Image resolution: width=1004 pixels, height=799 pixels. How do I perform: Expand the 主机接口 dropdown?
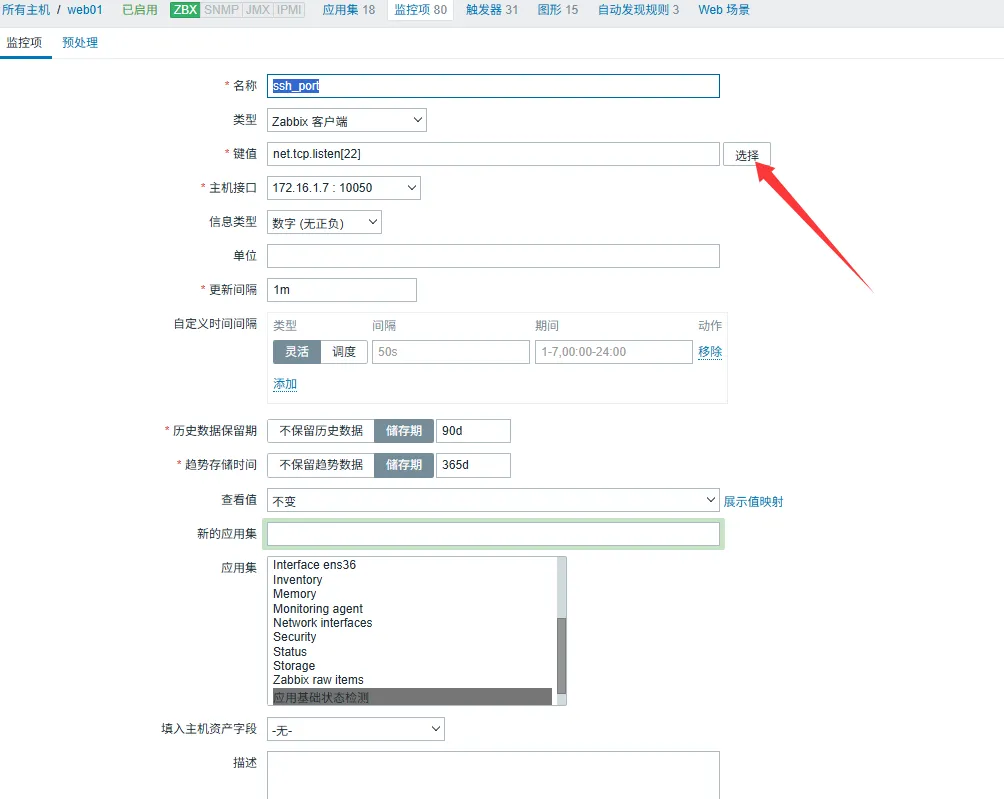tap(343, 188)
